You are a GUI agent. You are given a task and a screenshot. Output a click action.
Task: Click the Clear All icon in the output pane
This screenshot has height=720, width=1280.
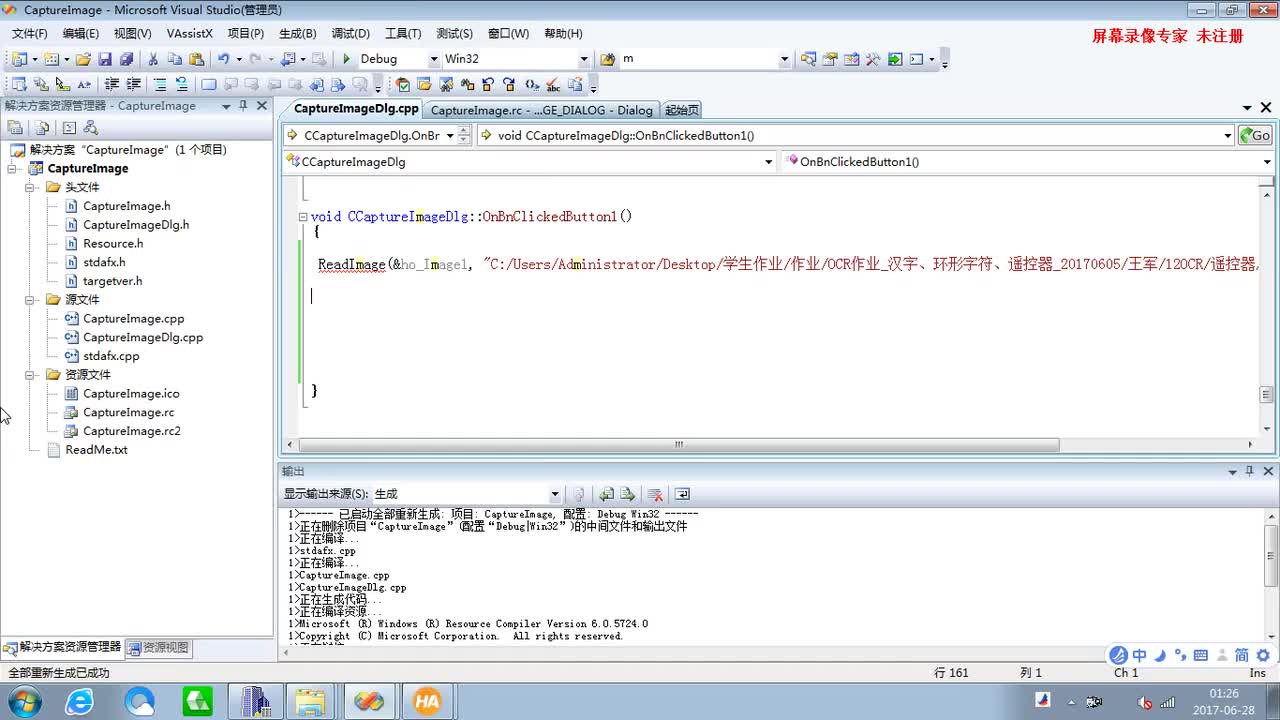point(655,494)
